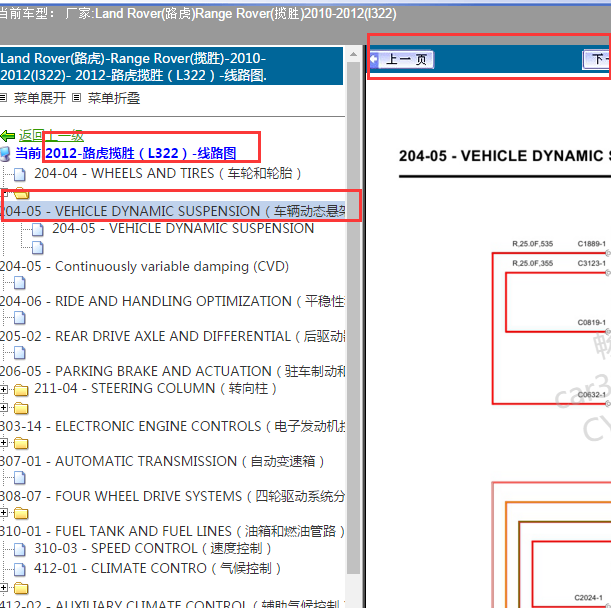Click the document icon for 205-02 REAR DRIVE AXLE
Screen dimensions: 611x608
[x=20, y=318]
